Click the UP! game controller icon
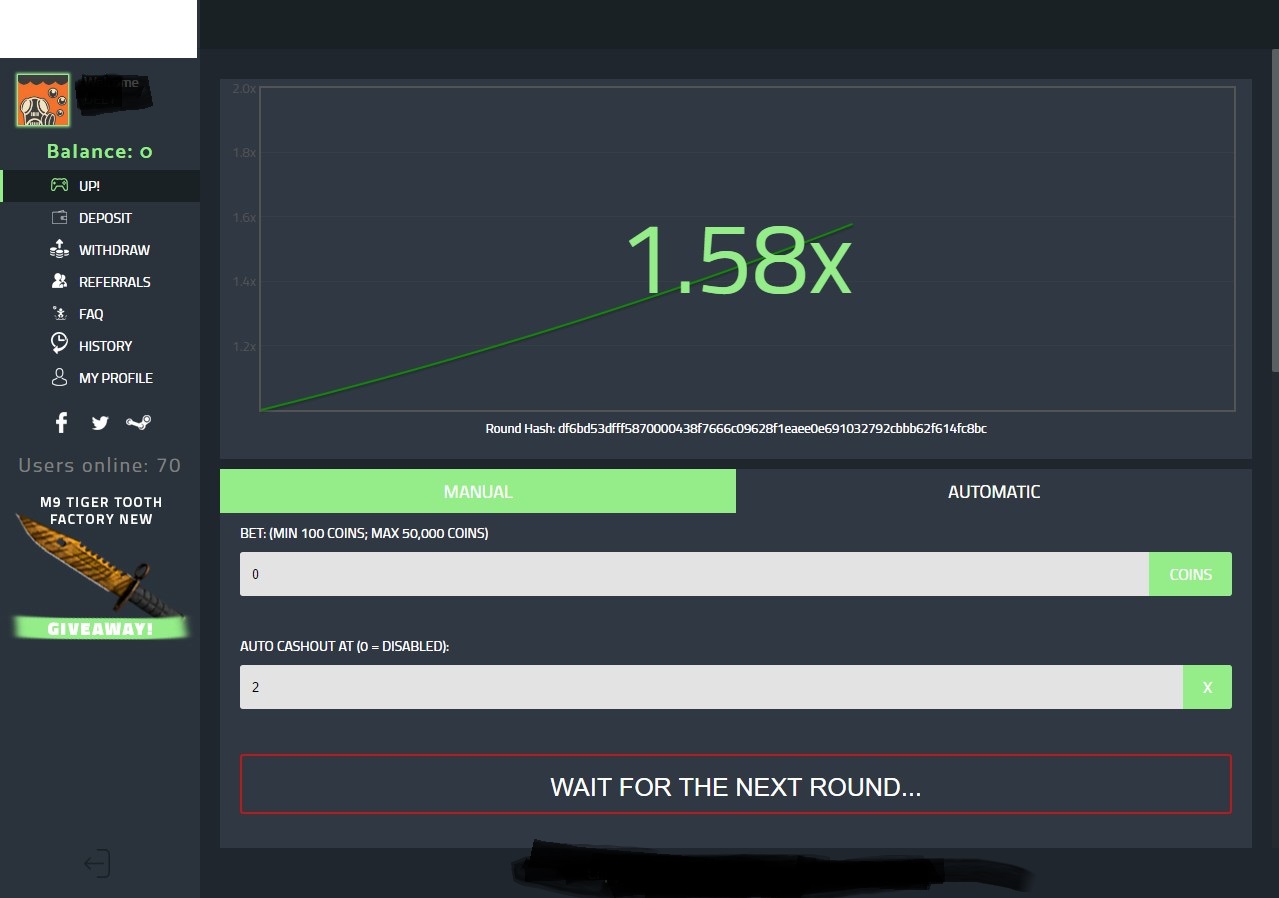The image size is (1279, 898). (x=60, y=186)
